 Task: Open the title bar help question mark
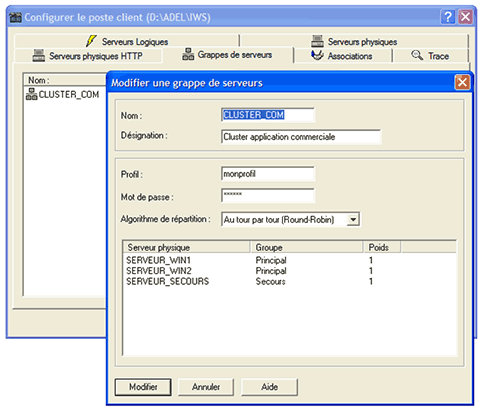(448, 17)
